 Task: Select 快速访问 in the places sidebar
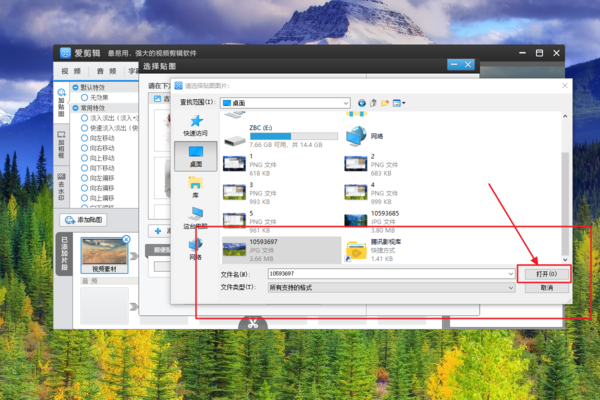tap(196, 126)
